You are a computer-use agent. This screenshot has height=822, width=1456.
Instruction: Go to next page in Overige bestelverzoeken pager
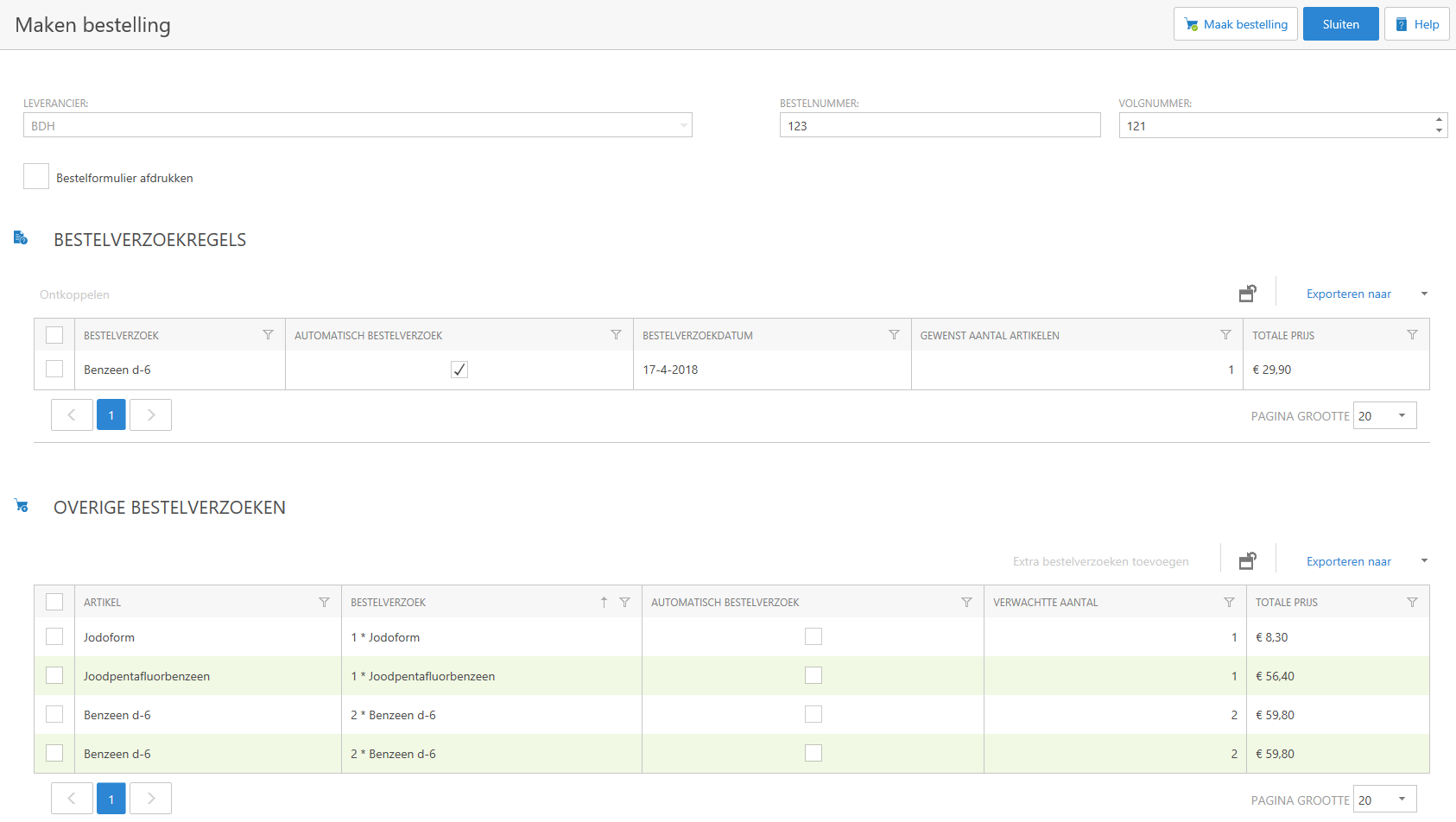(x=151, y=799)
